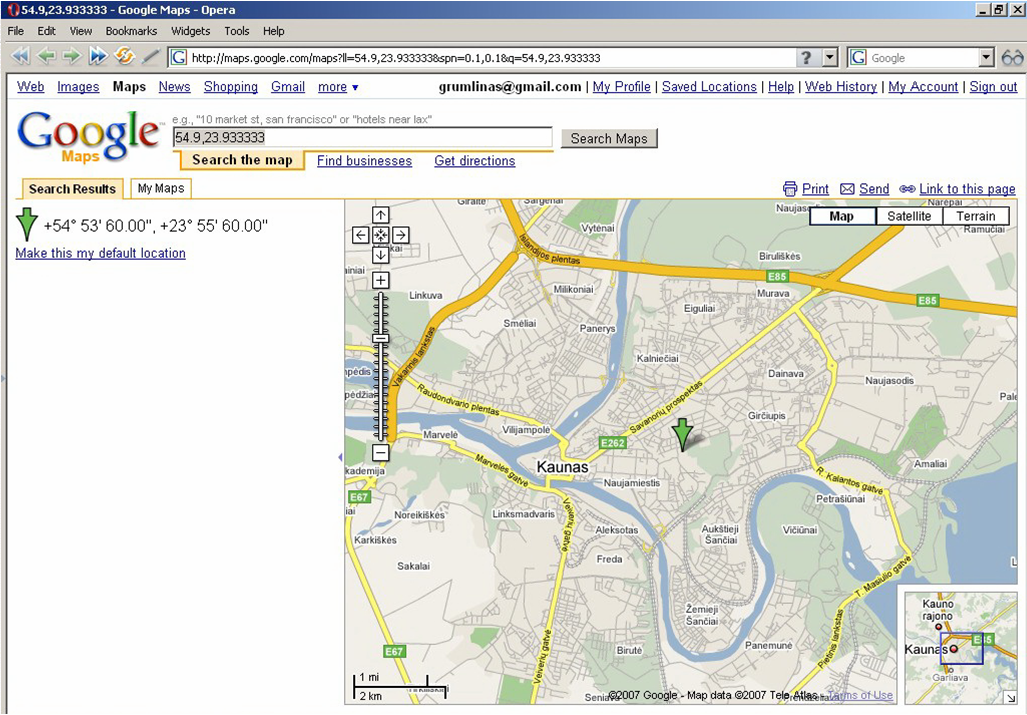The height and width of the screenshot is (715, 1027).
Task: Click the Wand password icon
Action: [151, 57]
